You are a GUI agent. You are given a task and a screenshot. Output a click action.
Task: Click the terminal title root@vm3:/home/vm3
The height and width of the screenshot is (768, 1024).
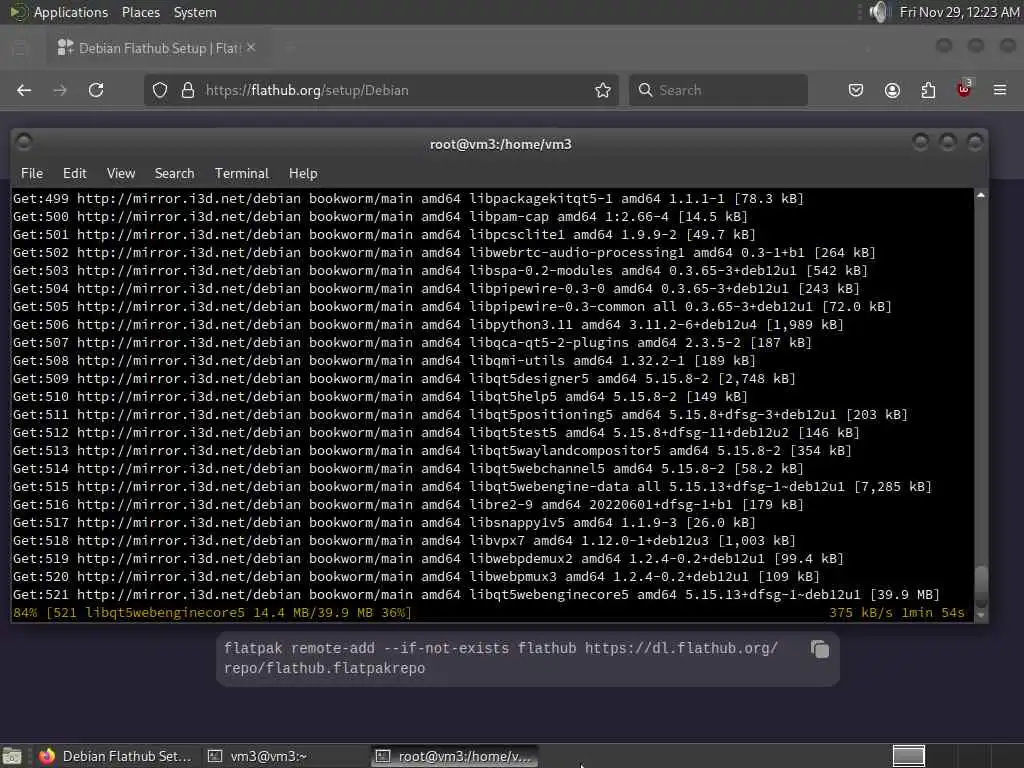click(500, 144)
